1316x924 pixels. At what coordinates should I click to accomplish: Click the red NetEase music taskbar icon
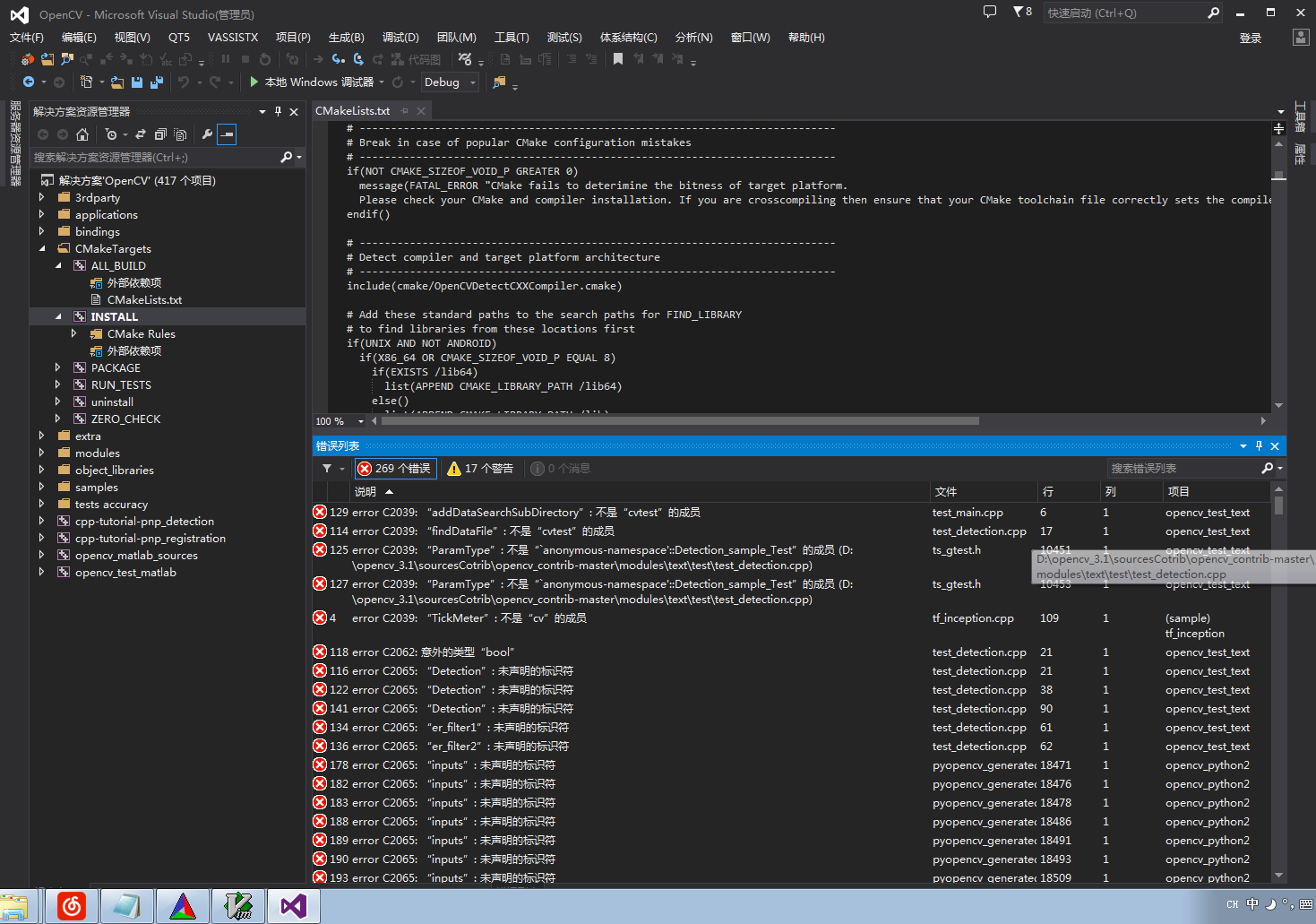coord(72,906)
